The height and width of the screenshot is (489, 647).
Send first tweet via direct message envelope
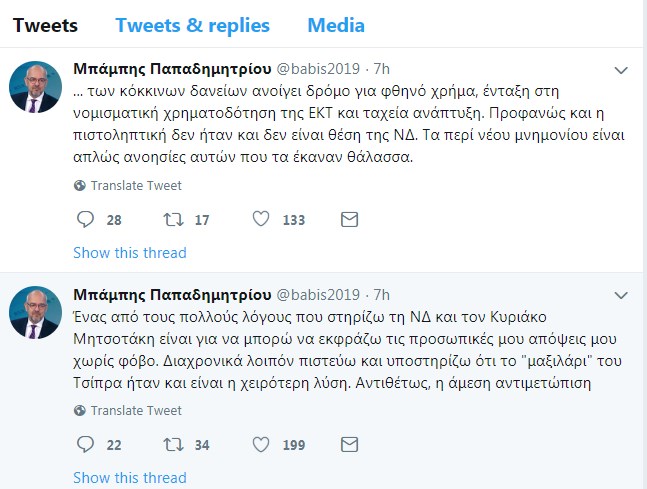coord(349,220)
